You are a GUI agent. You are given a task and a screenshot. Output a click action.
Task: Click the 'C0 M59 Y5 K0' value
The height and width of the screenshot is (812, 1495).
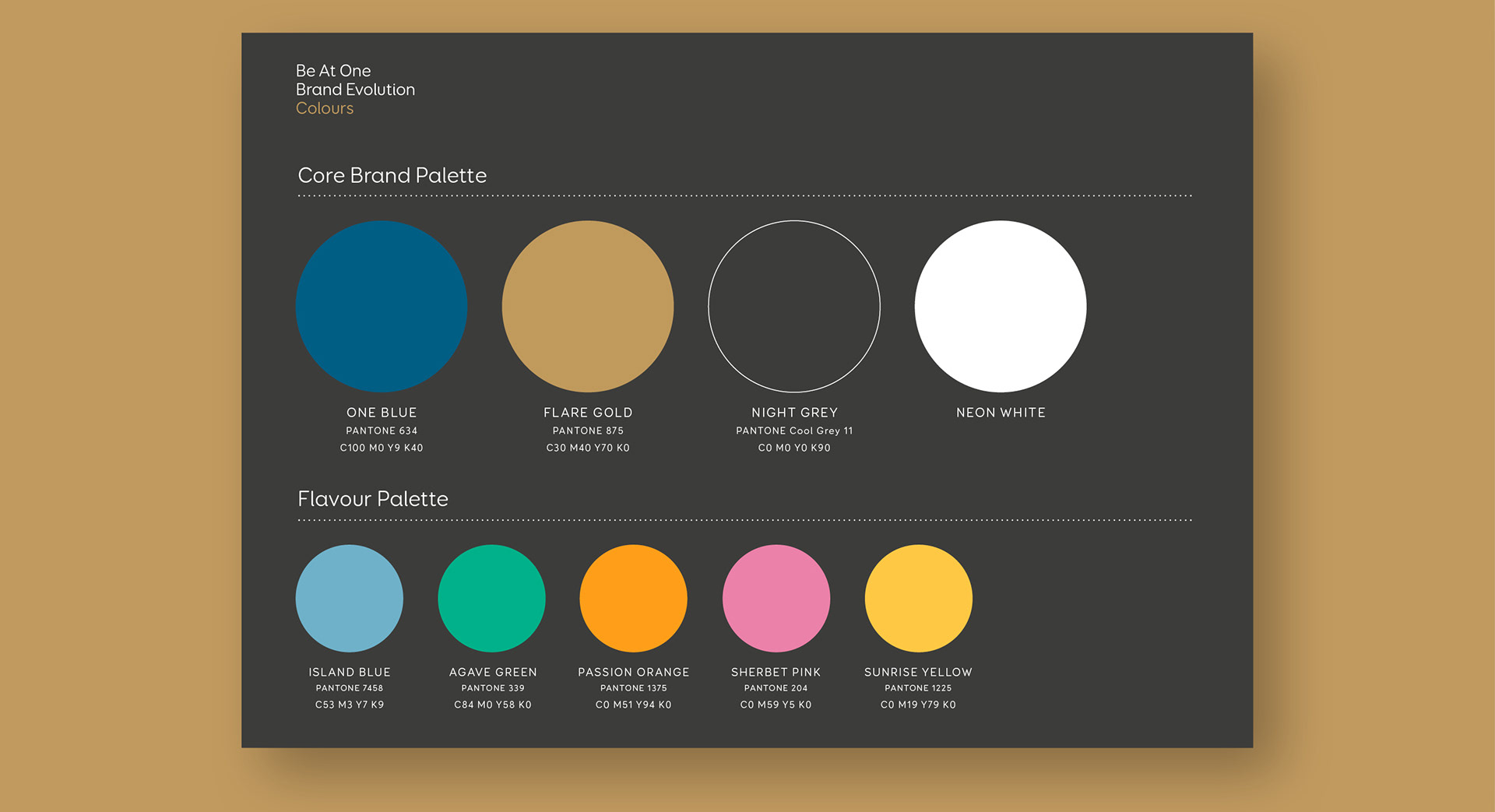point(776,705)
